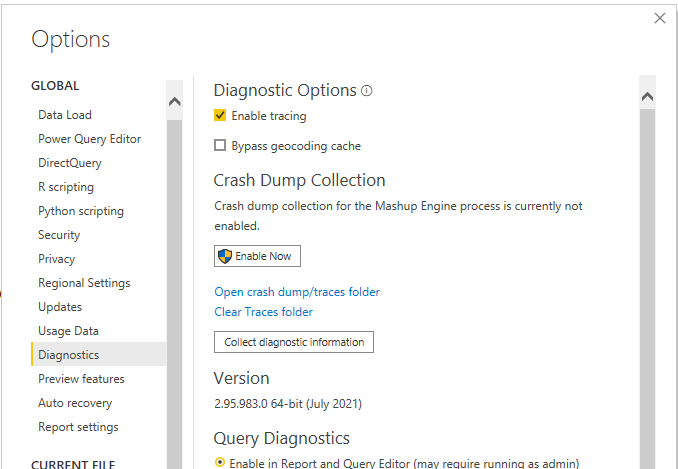Select the Diagnostics category

[99, 354]
